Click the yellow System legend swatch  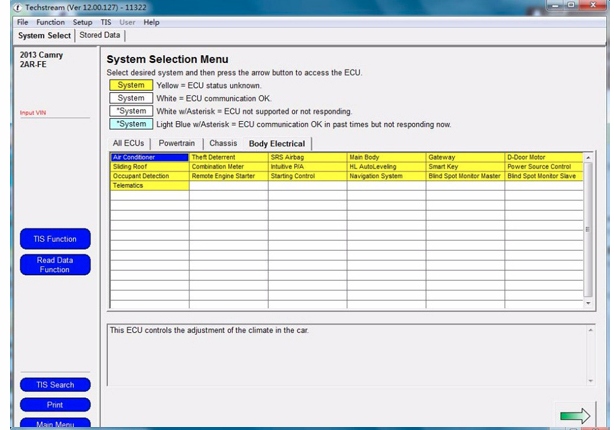click(x=131, y=85)
